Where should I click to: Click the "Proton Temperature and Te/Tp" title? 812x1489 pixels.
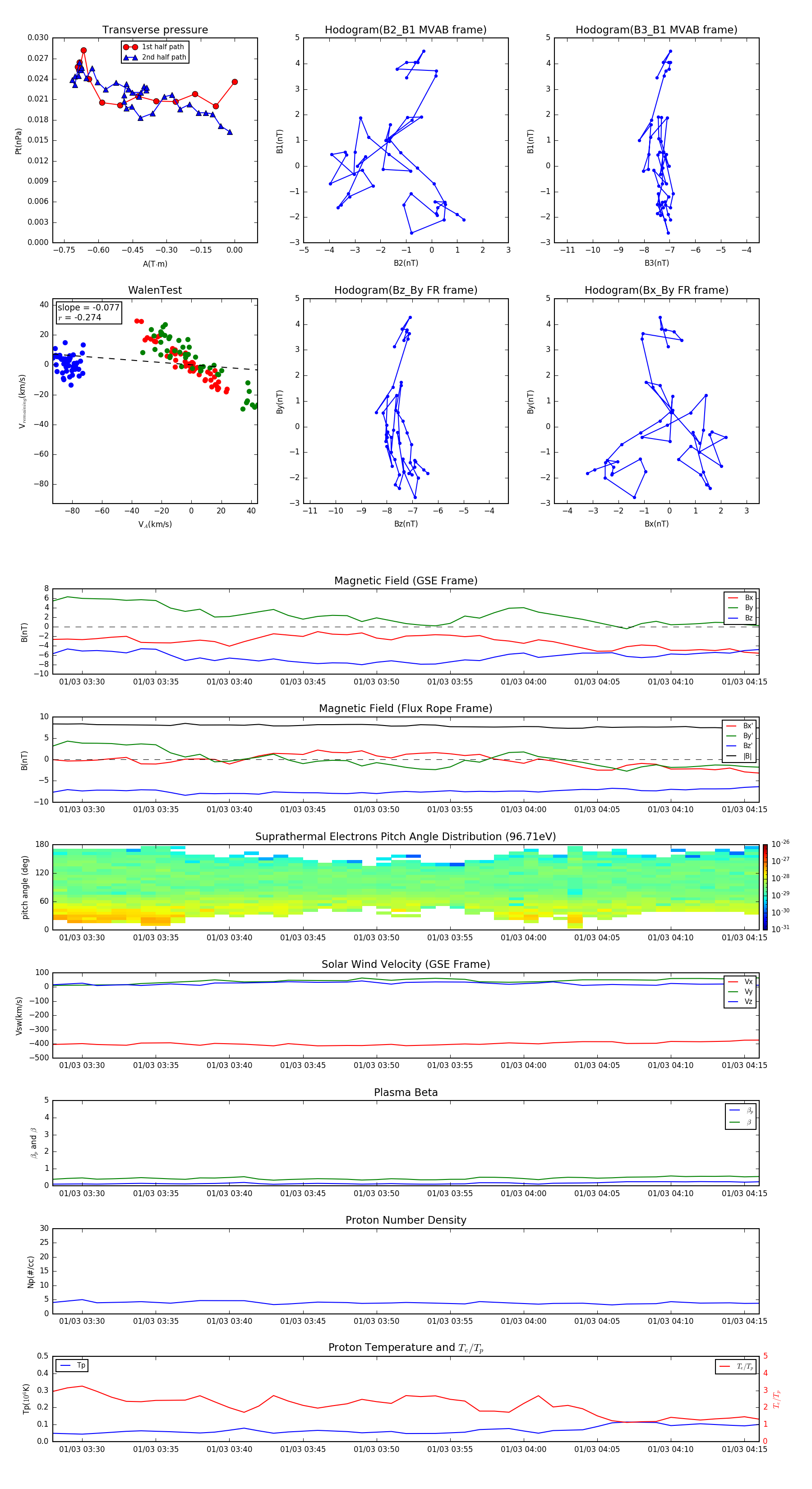pos(406,1348)
